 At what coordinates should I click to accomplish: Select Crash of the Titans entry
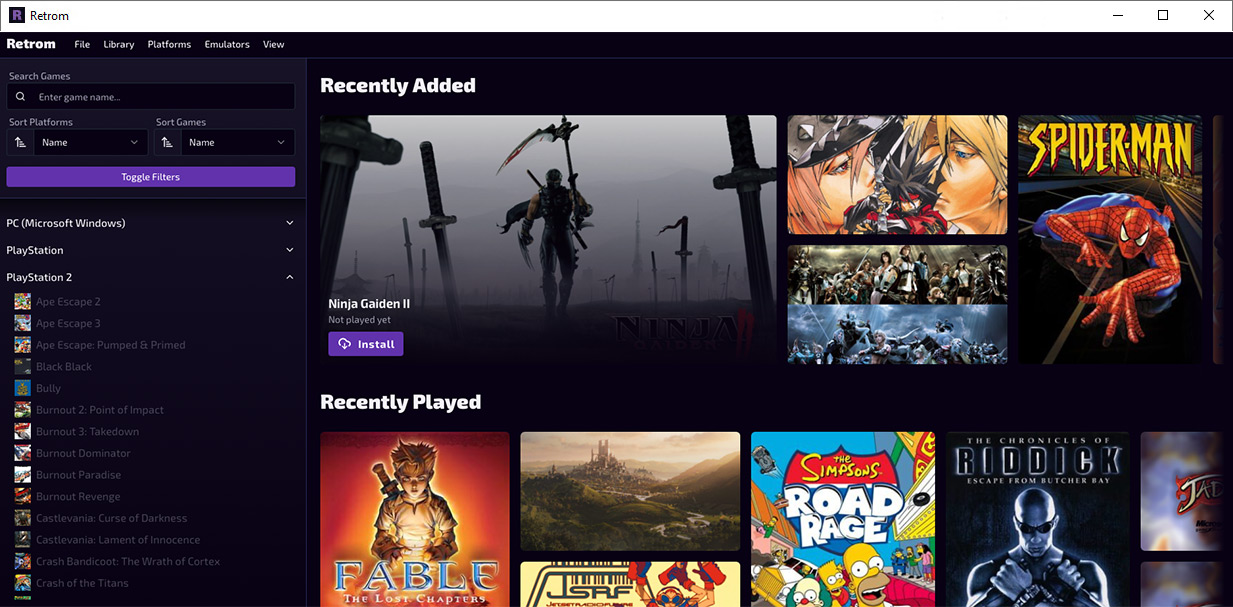(x=82, y=583)
